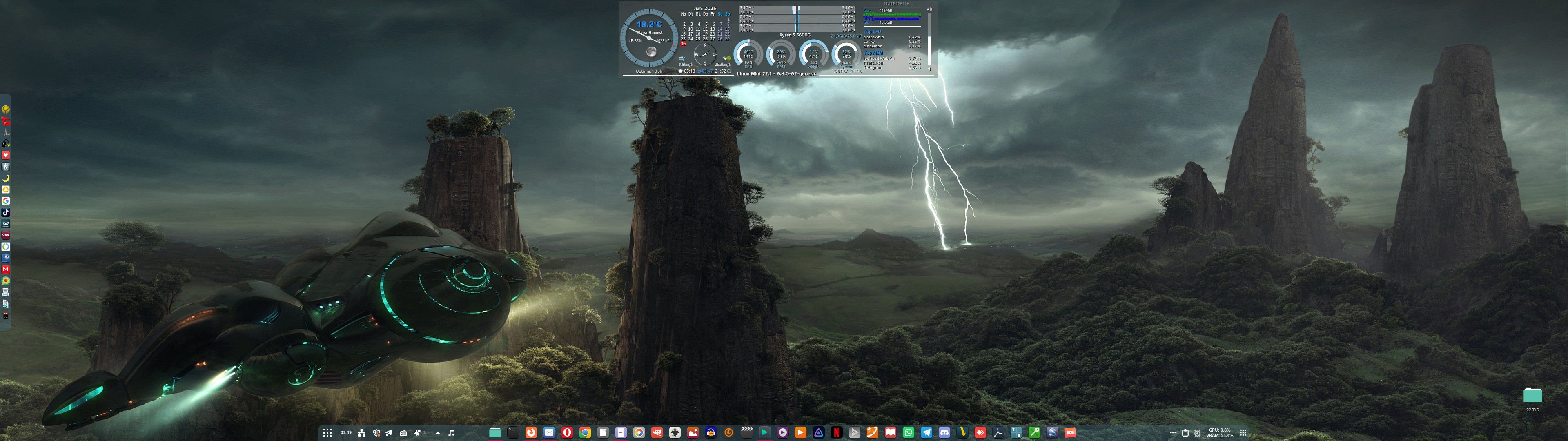Open the applications grid menu
The height and width of the screenshot is (441, 1568).
(327, 433)
